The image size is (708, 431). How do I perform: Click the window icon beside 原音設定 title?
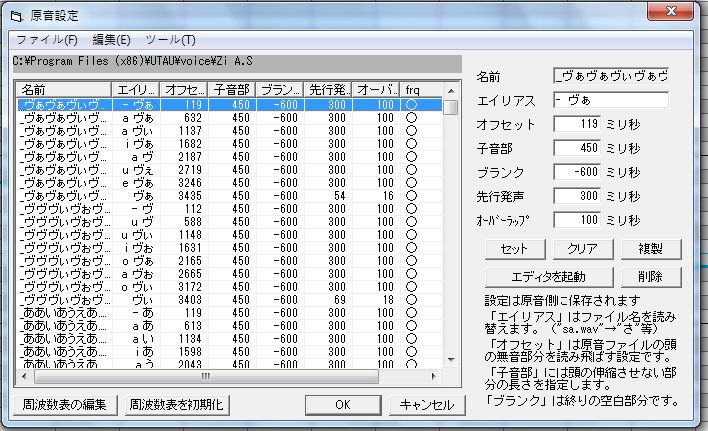point(17,16)
